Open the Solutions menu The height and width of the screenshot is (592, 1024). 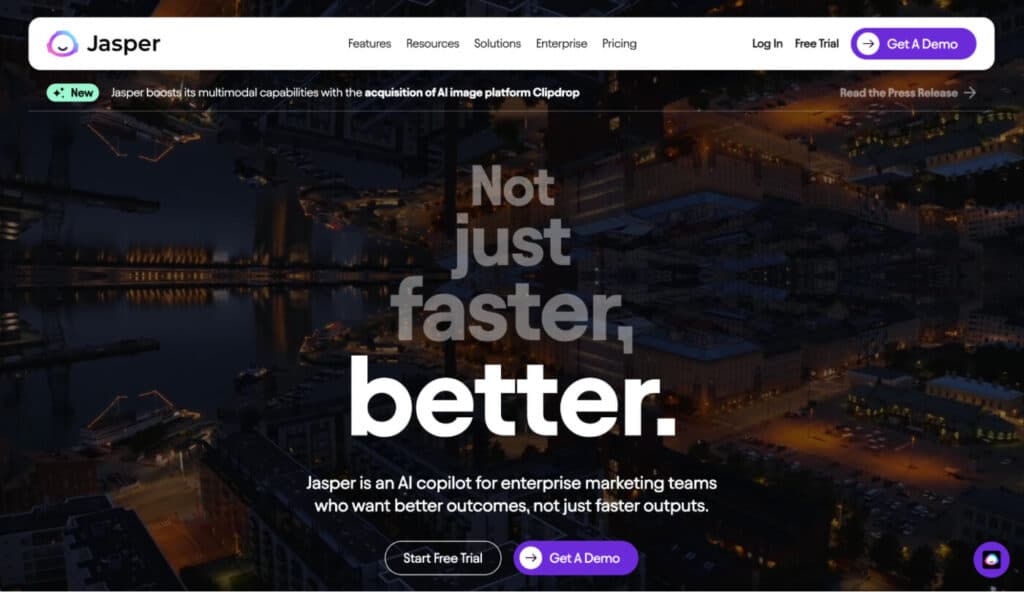[497, 44]
